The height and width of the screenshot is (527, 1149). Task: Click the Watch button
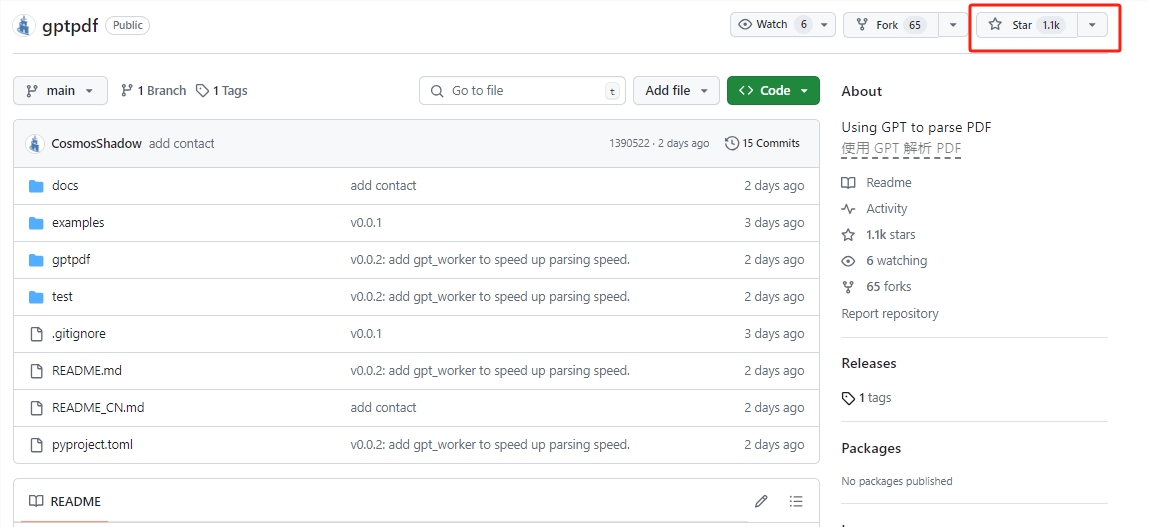[x=772, y=25]
